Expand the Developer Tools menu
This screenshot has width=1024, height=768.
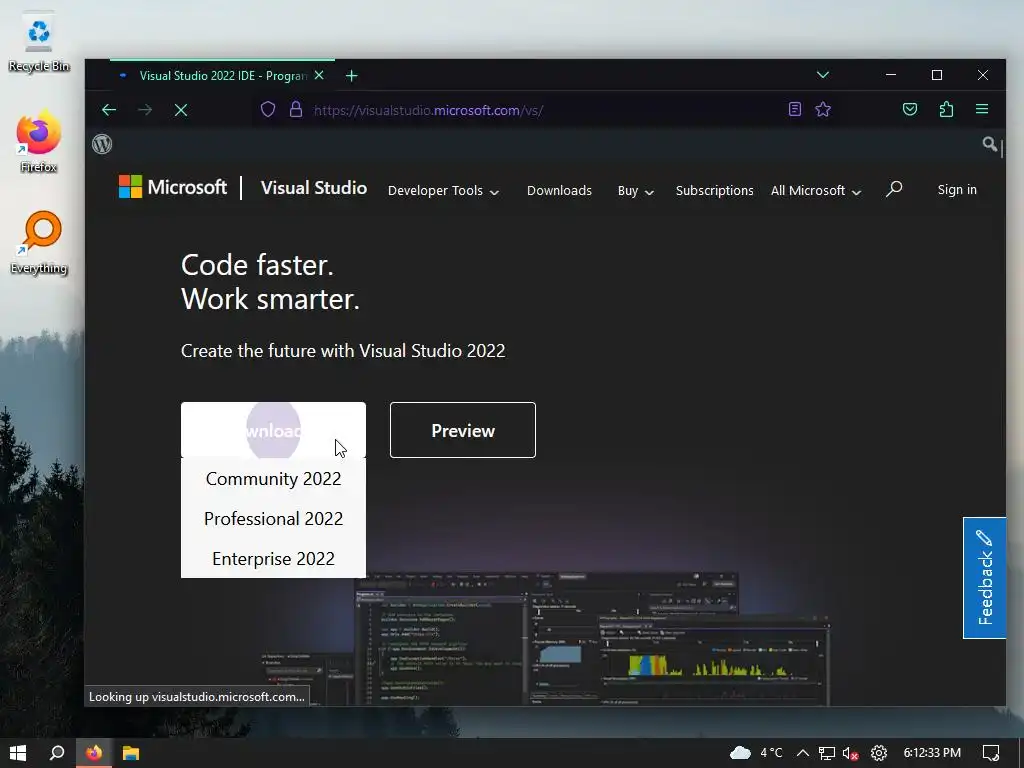pos(443,191)
